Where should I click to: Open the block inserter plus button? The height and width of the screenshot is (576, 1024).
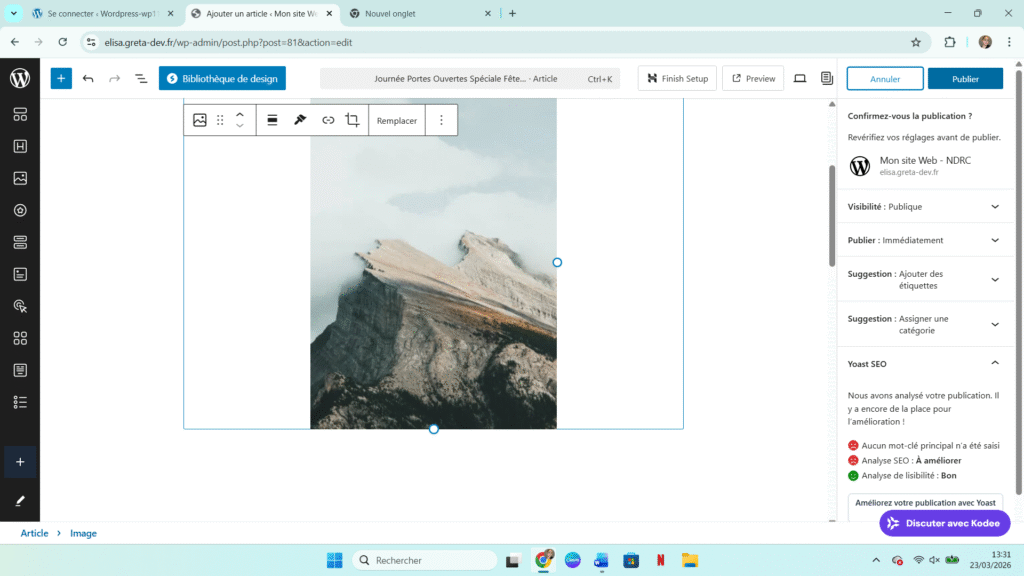click(61, 78)
